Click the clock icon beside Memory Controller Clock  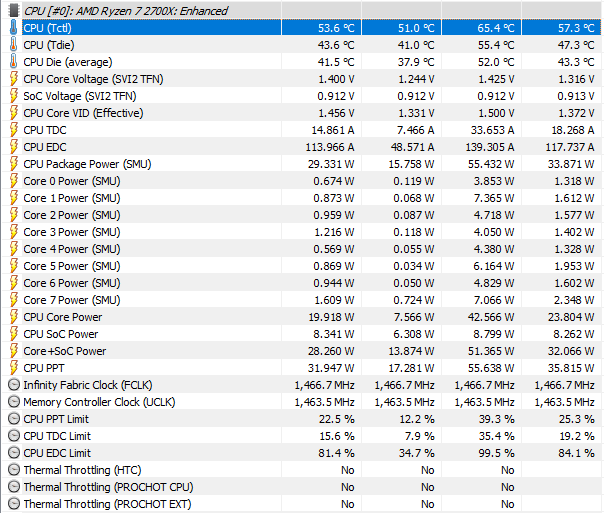coord(14,402)
